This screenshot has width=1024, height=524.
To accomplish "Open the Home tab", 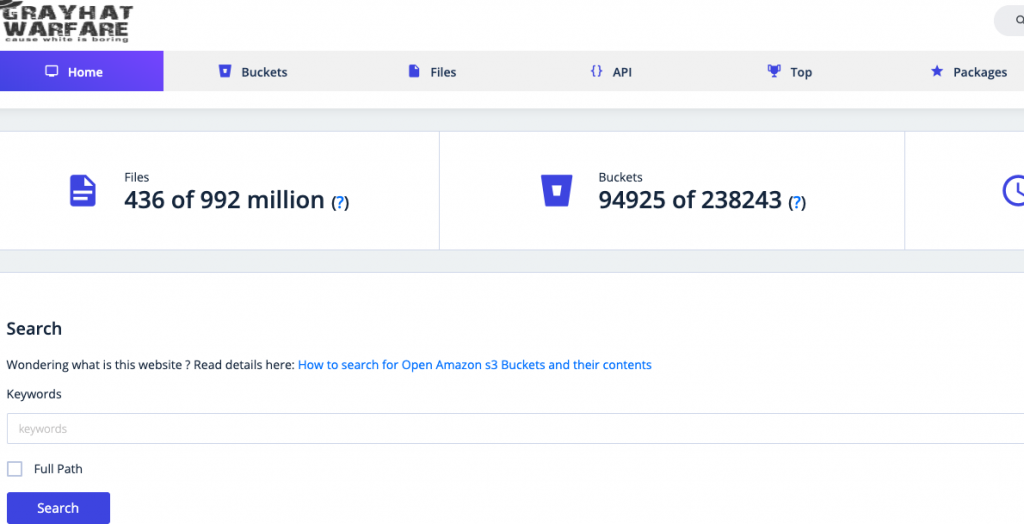I will tap(82, 71).
